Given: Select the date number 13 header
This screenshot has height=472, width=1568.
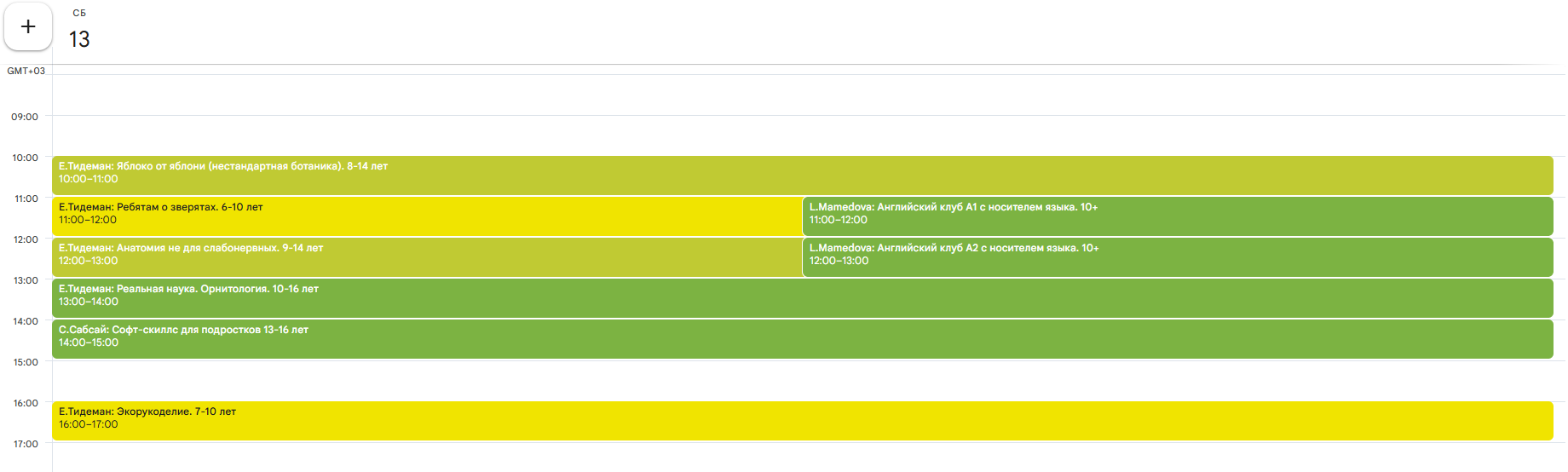Looking at the screenshot, I should click(x=79, y=39).
